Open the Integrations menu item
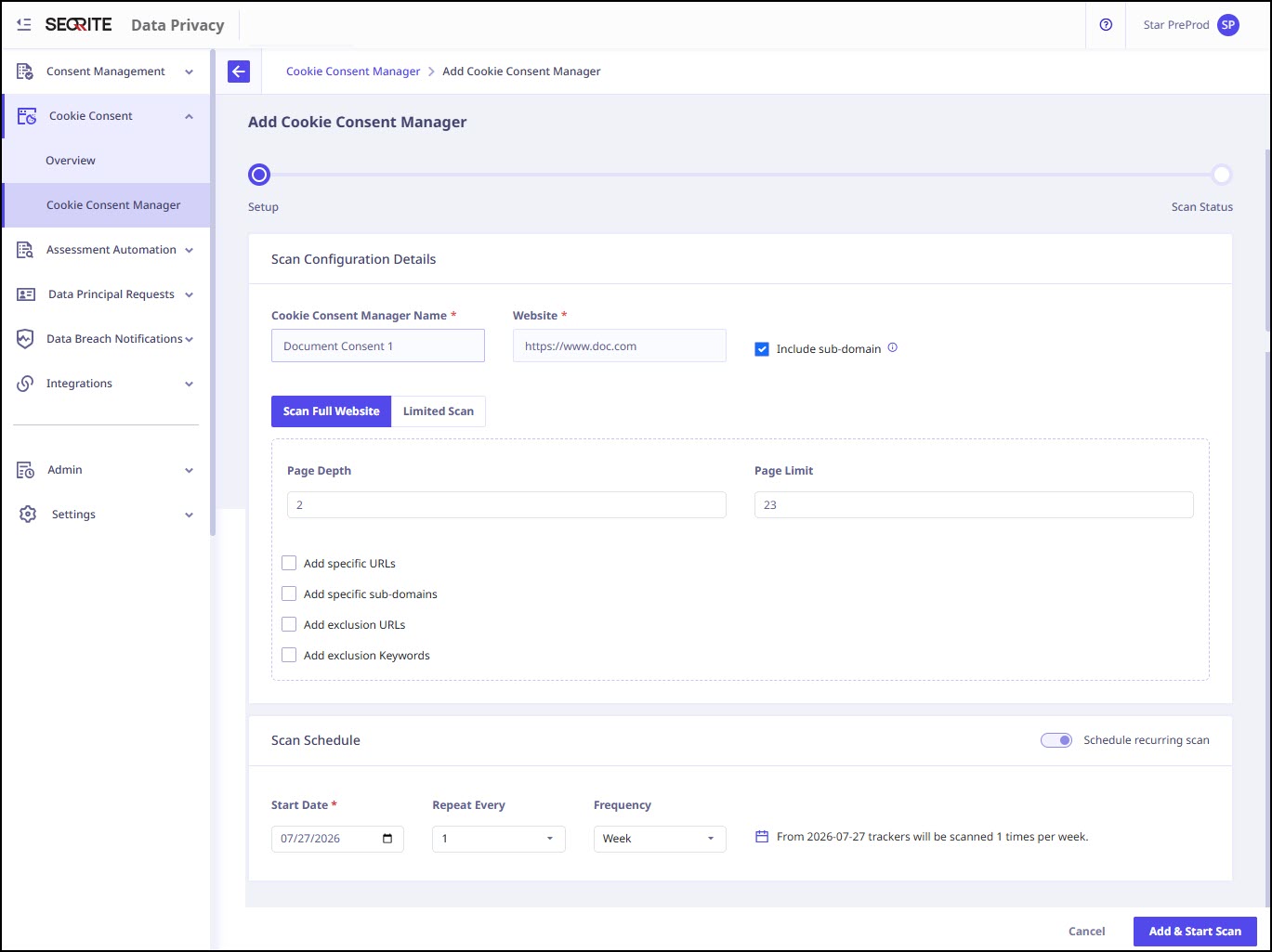The height and width of the screenshot is (952, 1272). tap(106, 384)
